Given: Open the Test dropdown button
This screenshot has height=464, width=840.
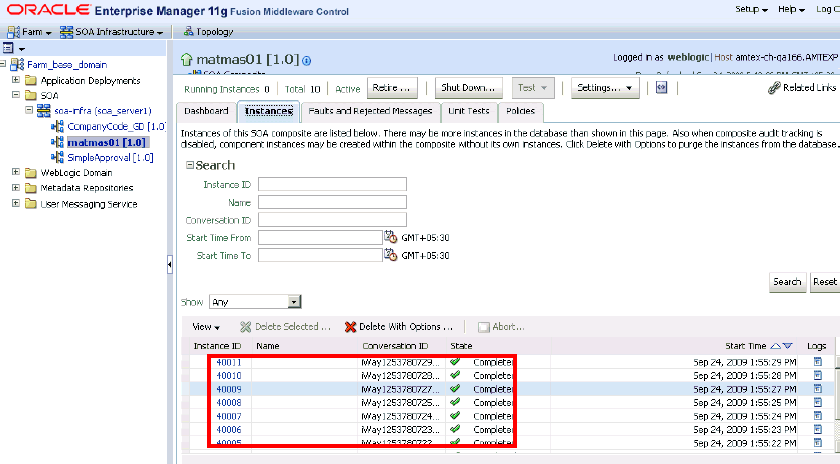Looking at the screenshot, I should tap(532, 88).
